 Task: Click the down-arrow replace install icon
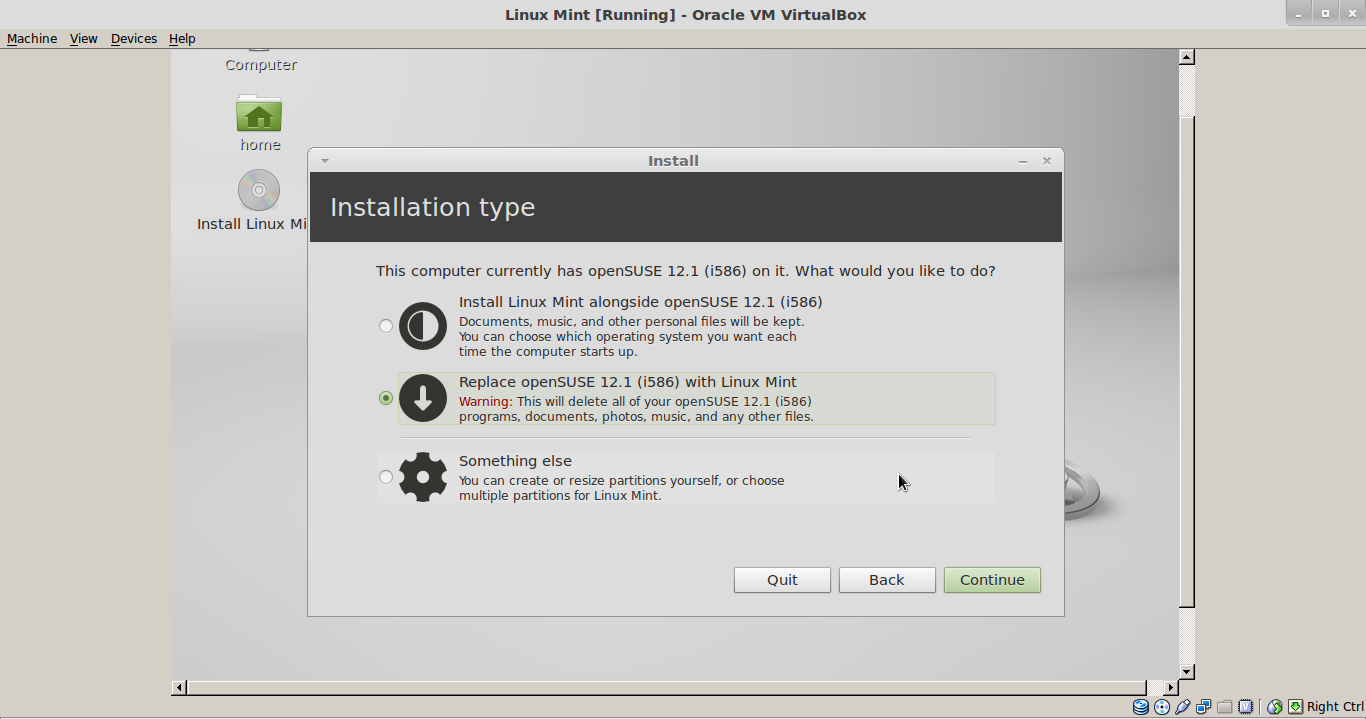(423, 398)
